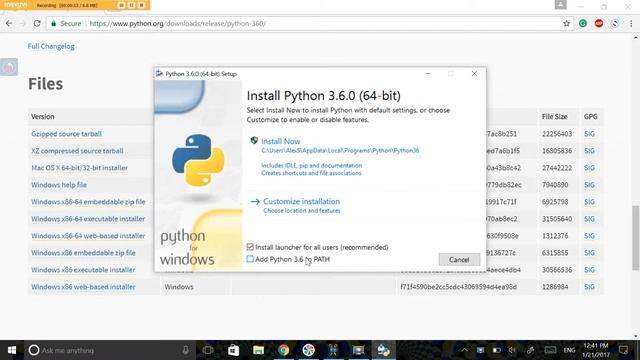Open SIG link for Windows help file

click(x=589, y=185)
